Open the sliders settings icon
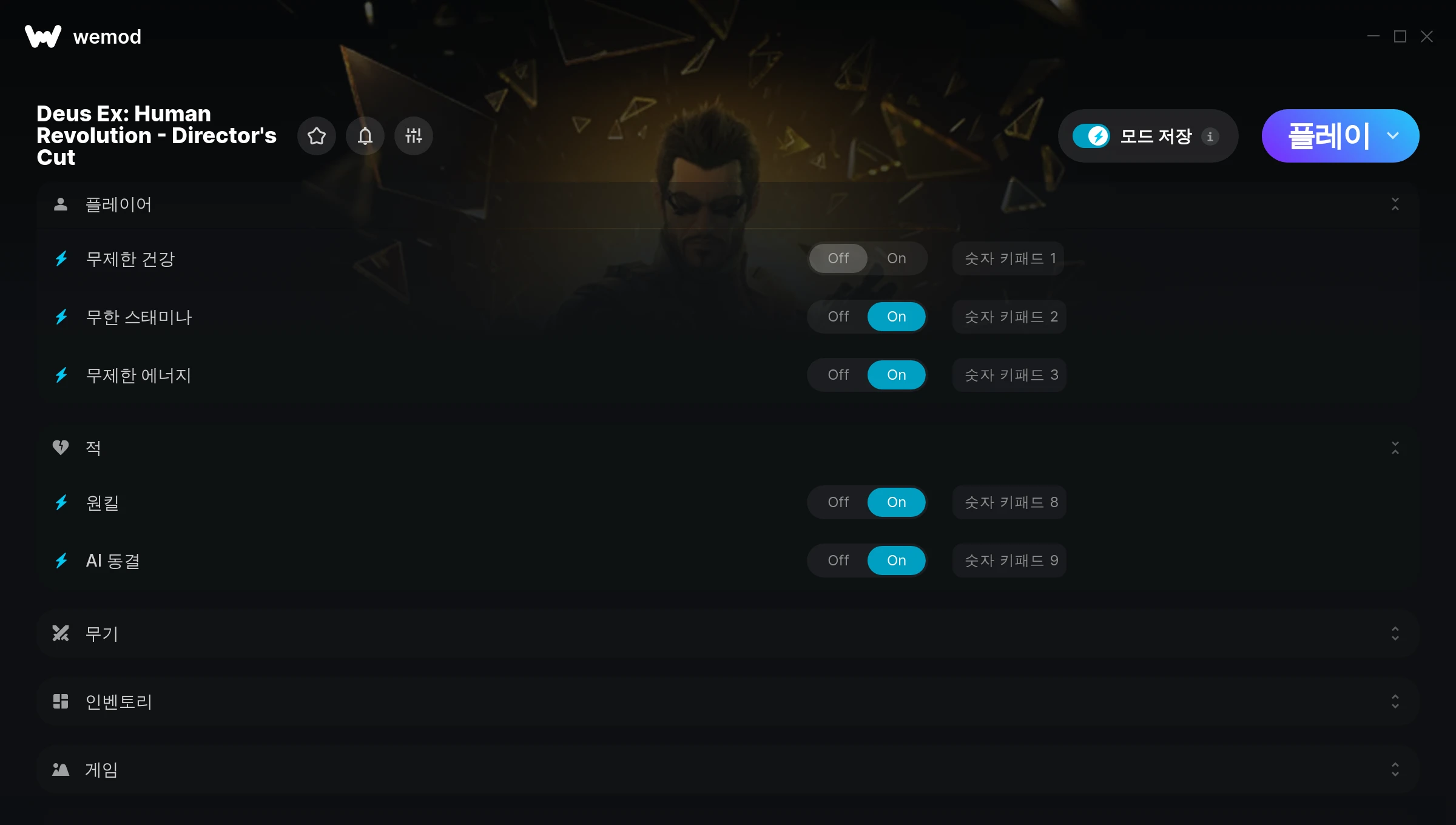This screenshot has height=825, width=1456. tap(414, 136)
